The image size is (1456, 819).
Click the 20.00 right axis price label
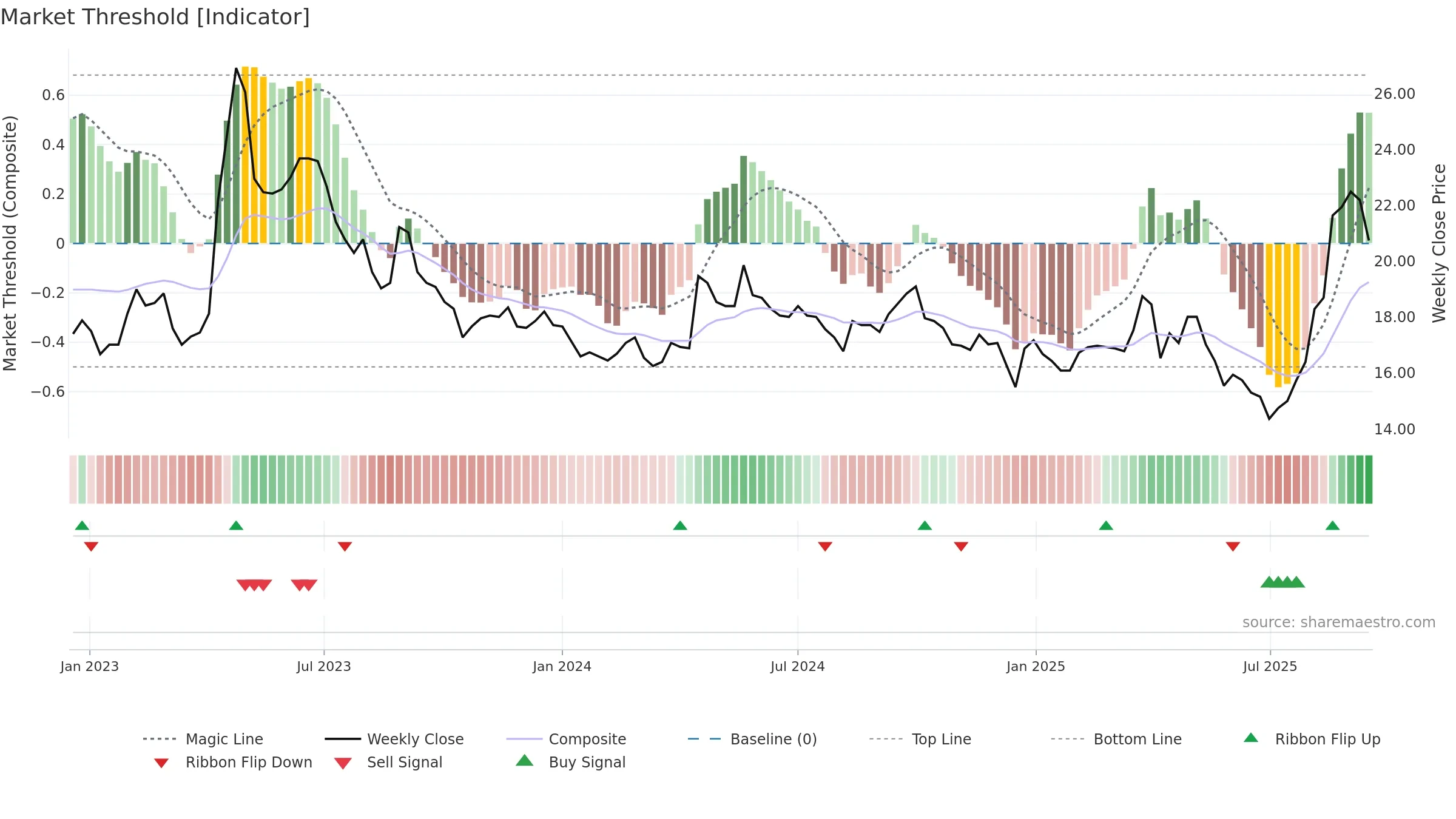pos(1395,261)
